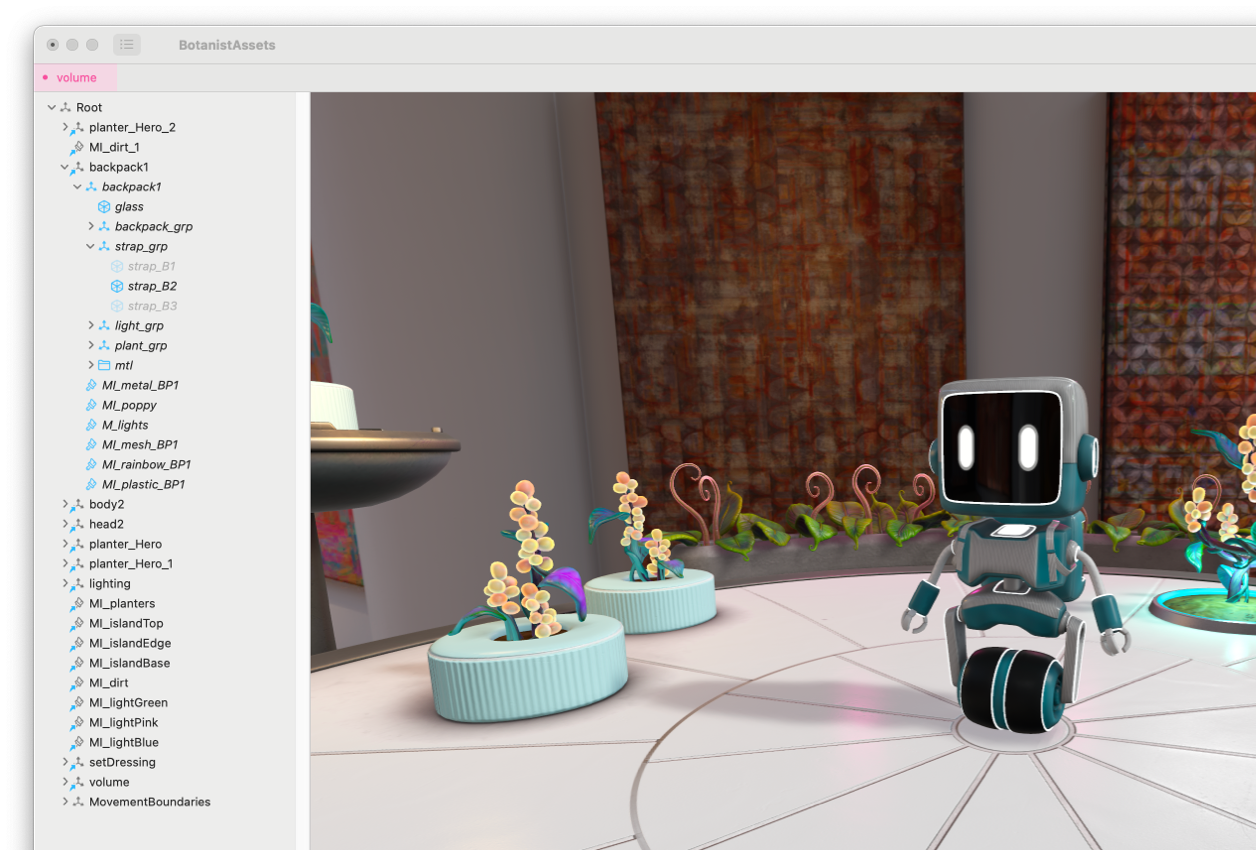Click the BotanistAssets title bar label
The image size is (1256, 850).
[x=227, y=44]
